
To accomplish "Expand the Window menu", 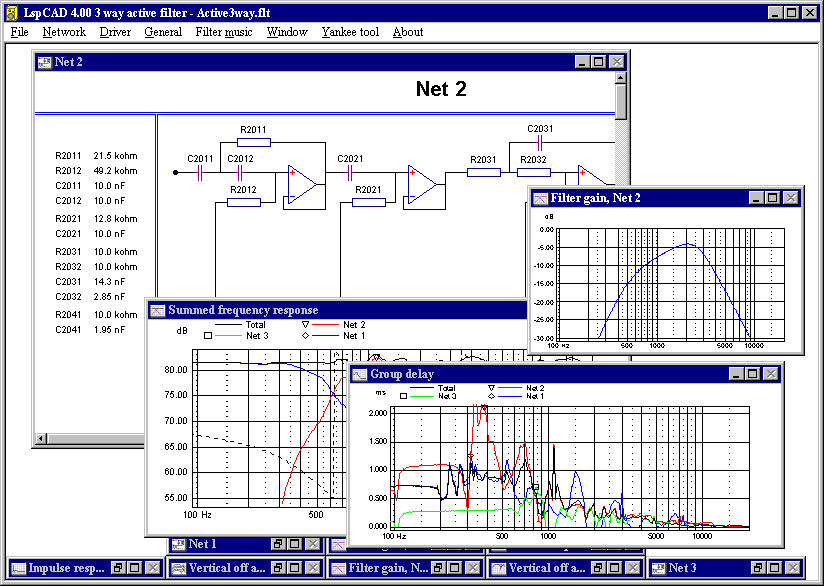I will pos(287,32).
